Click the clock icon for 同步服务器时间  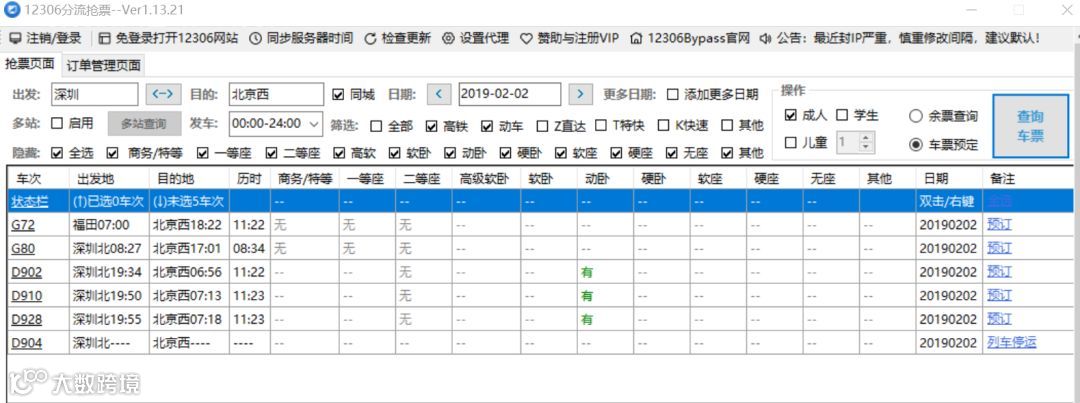tap(255, 38)
